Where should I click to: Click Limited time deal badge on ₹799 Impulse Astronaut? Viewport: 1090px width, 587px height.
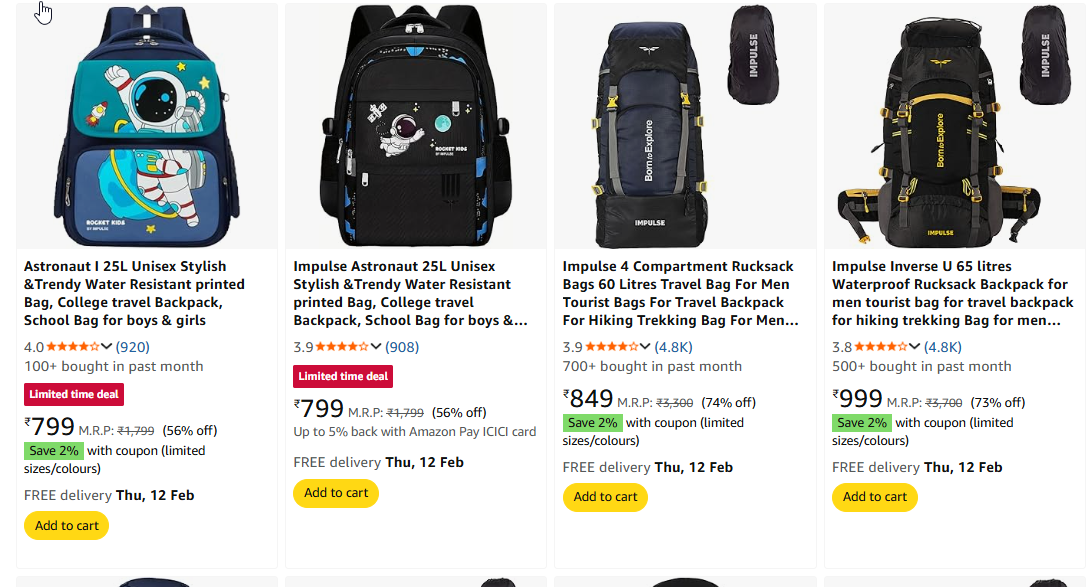tap(343, 376)
